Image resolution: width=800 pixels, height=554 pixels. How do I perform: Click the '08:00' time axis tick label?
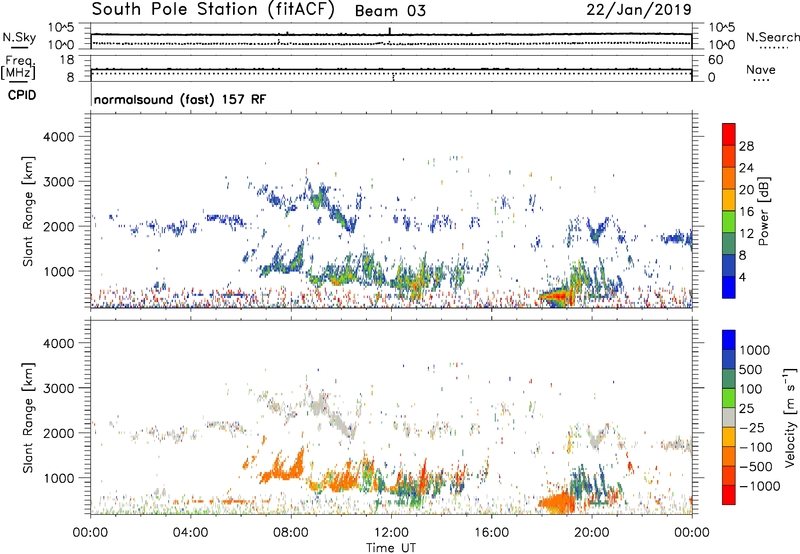click(x=290, y=533)
